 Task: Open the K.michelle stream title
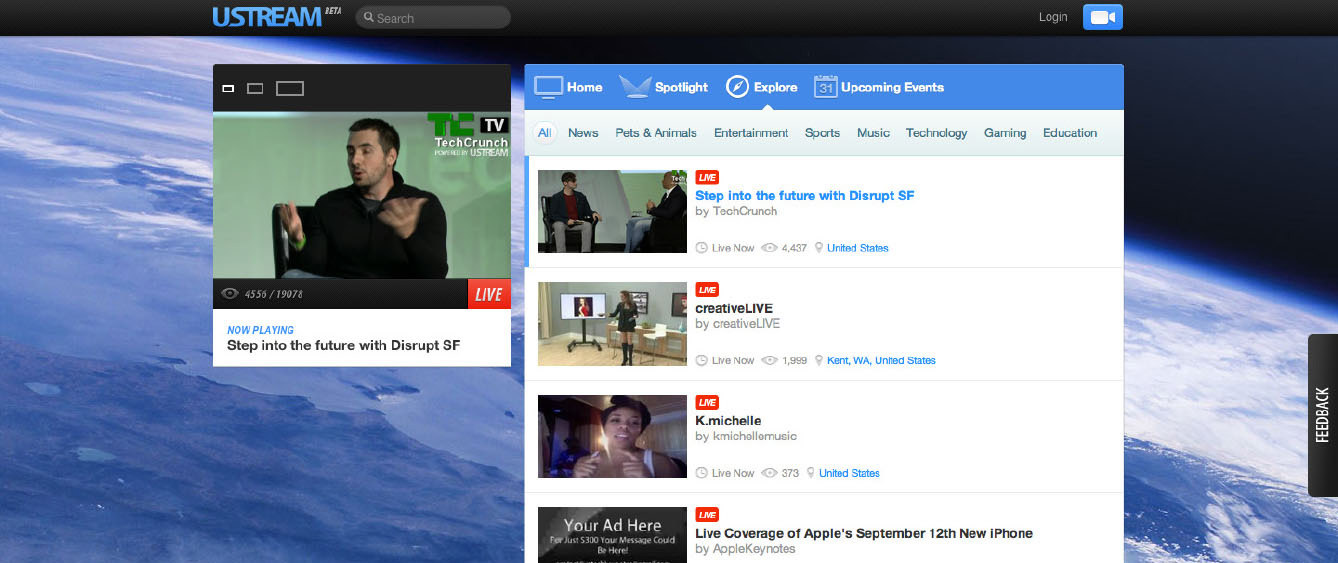pos(728,421)
